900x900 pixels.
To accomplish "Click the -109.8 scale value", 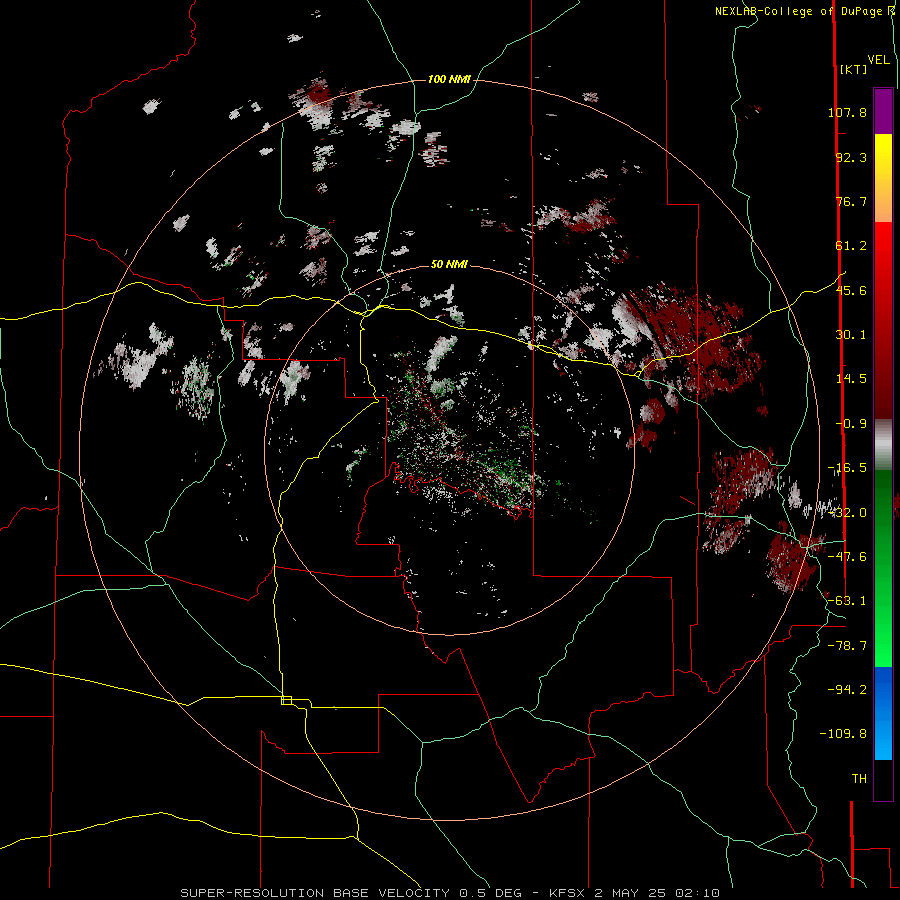I will 843,734.
